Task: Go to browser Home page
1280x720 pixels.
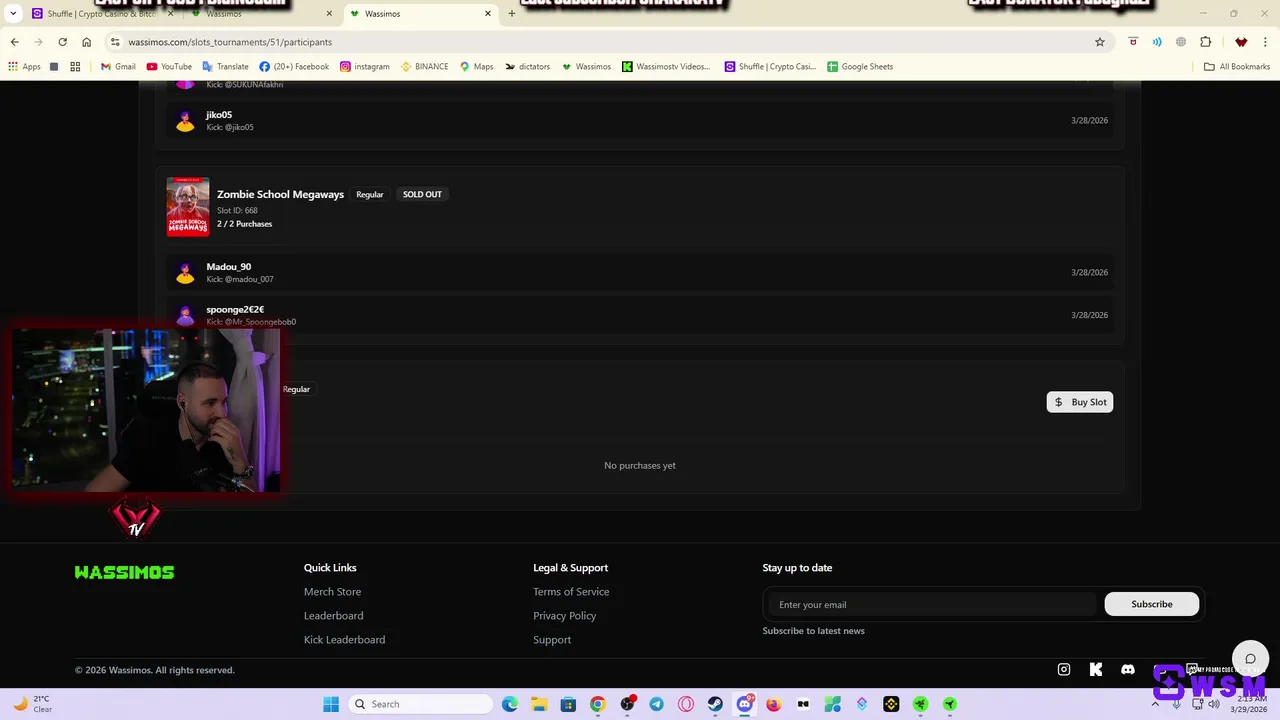Action: (x=86, y=42)
